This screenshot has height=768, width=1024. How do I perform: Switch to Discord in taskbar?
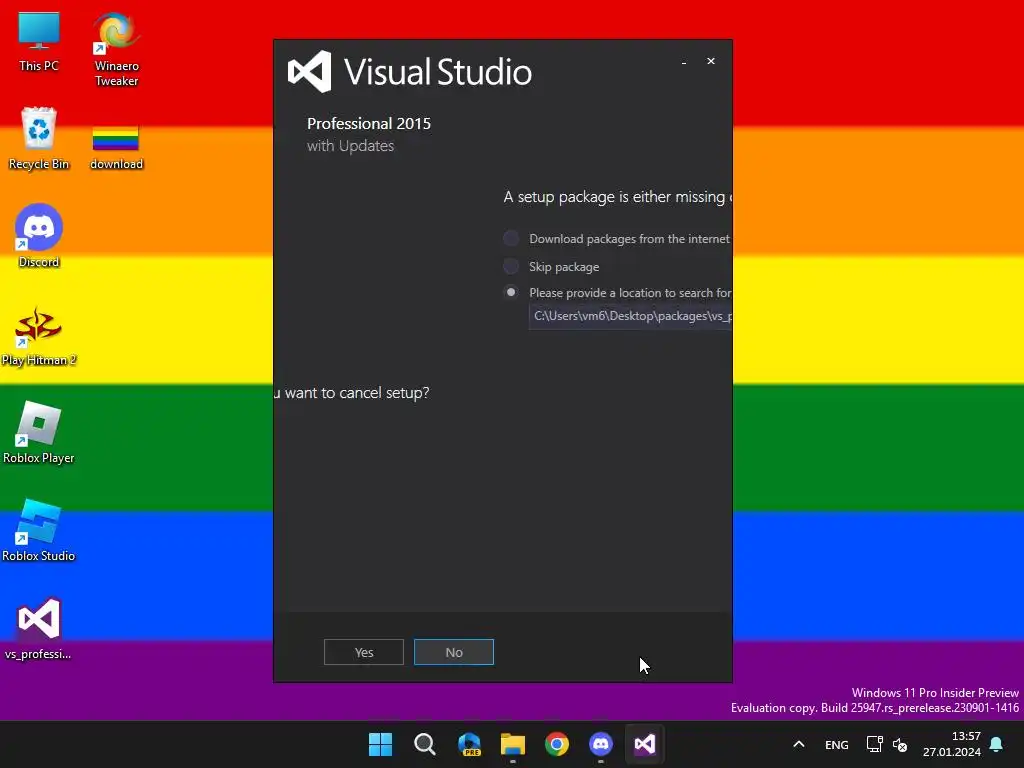coord(601,744)
